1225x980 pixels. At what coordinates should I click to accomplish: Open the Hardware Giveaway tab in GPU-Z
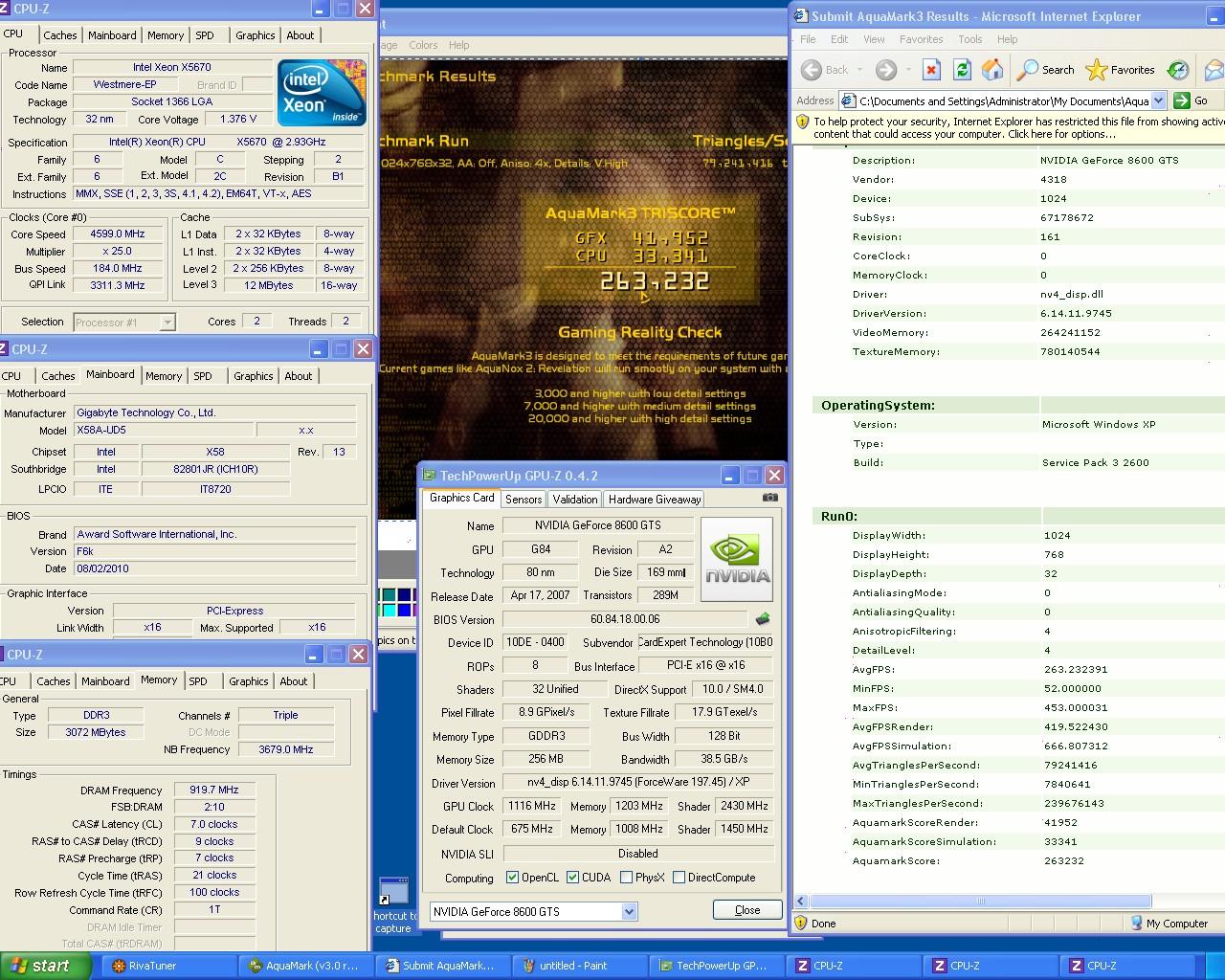pyautogui.click(x=655, y=500)
